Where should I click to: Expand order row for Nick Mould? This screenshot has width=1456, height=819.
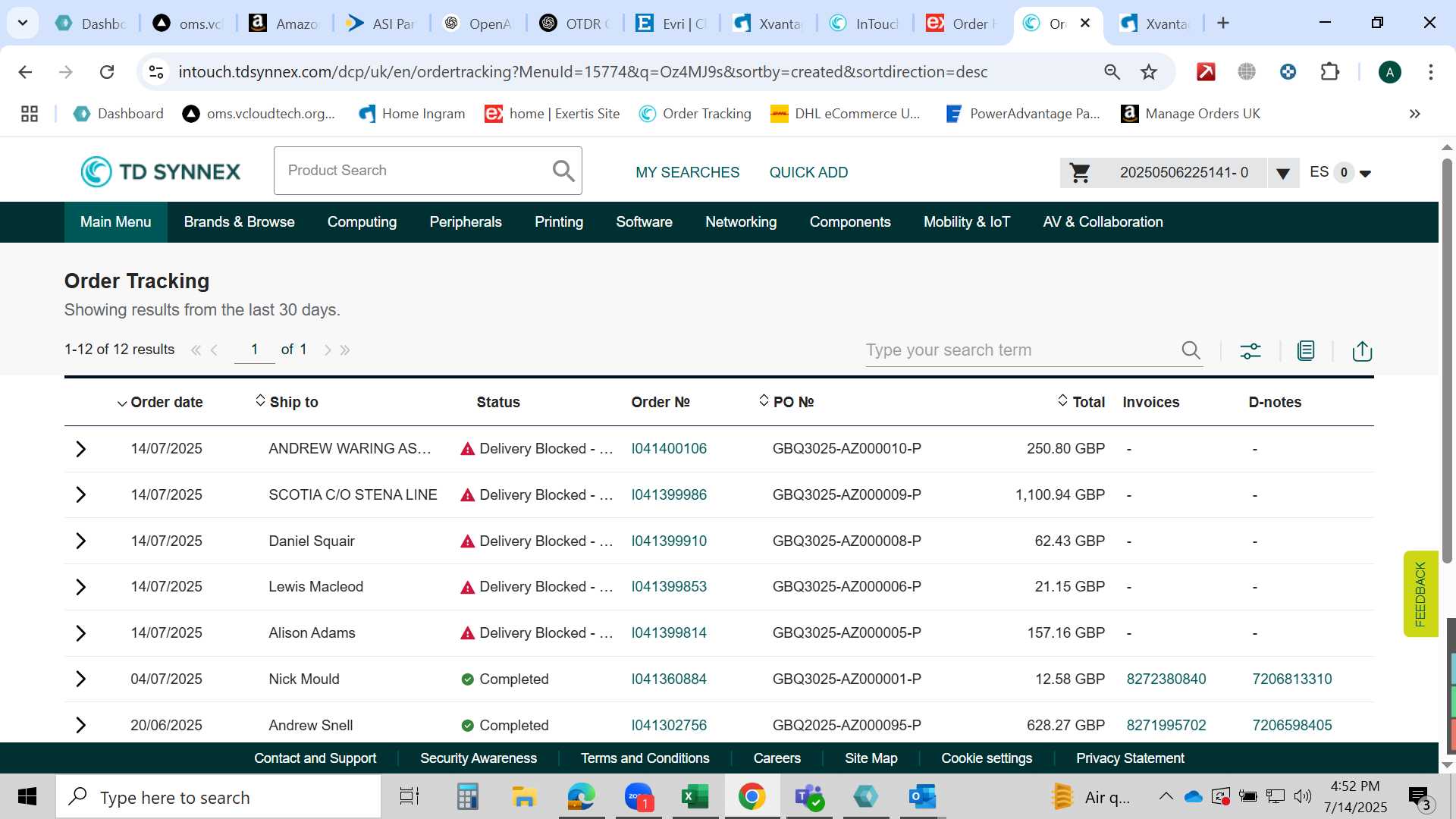click(81, 679)
